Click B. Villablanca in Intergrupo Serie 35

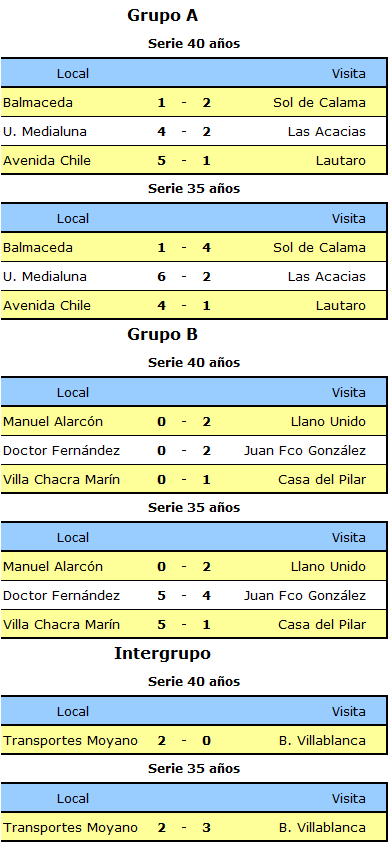pos(323,828)
